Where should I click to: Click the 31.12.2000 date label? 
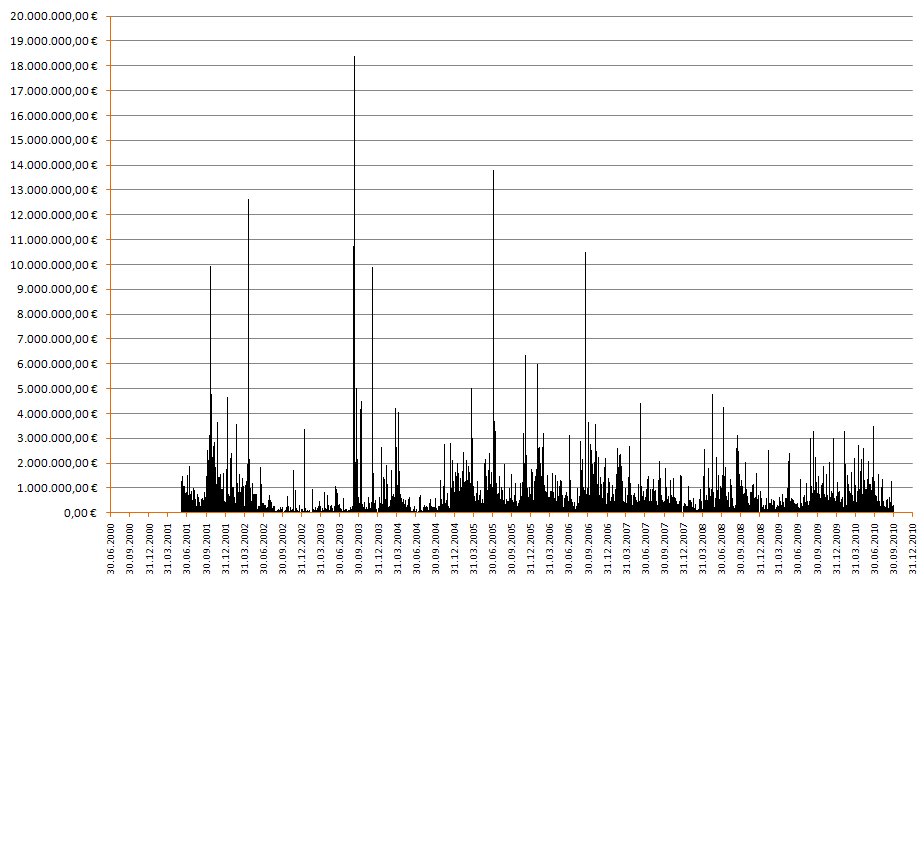coord(149,549)
